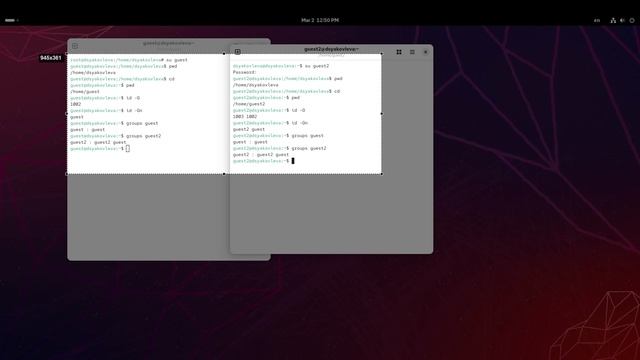640x360 pixels.
Task: Open hamburger menu in guest2 terminal
Action: click(412, 52)
